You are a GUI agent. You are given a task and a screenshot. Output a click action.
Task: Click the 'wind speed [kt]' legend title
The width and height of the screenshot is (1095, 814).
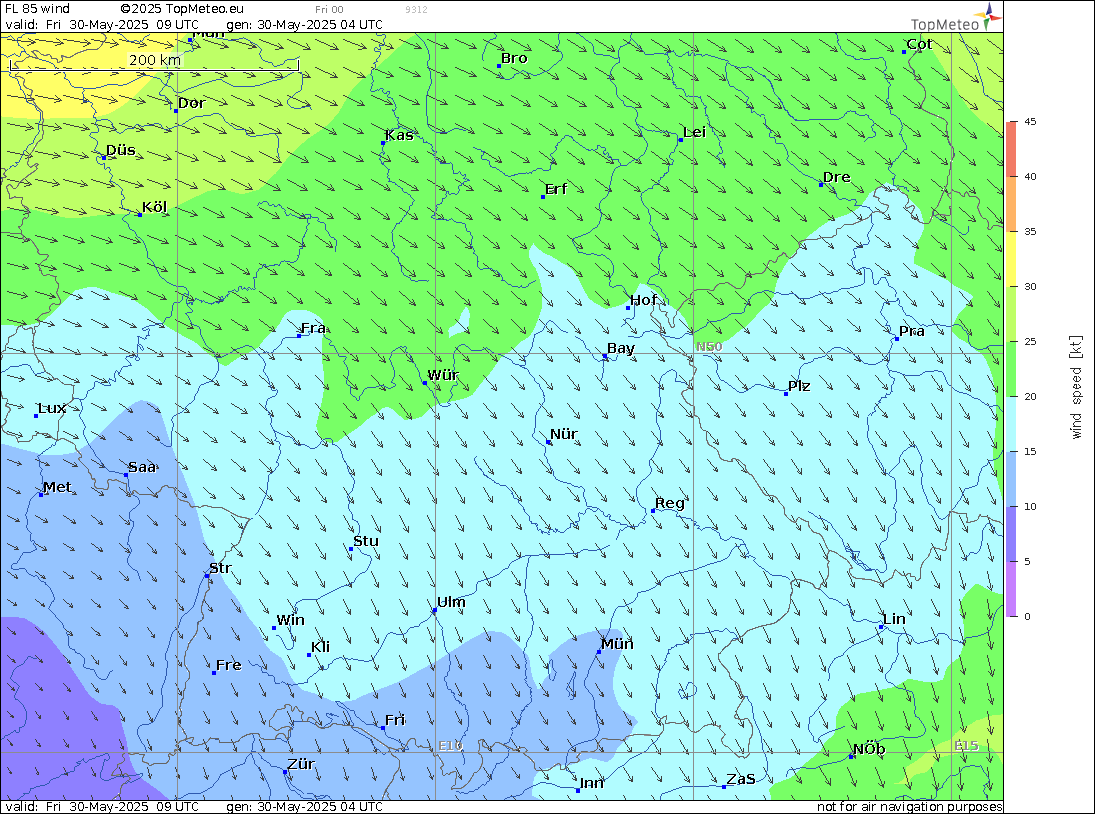tap(1076, 387)
